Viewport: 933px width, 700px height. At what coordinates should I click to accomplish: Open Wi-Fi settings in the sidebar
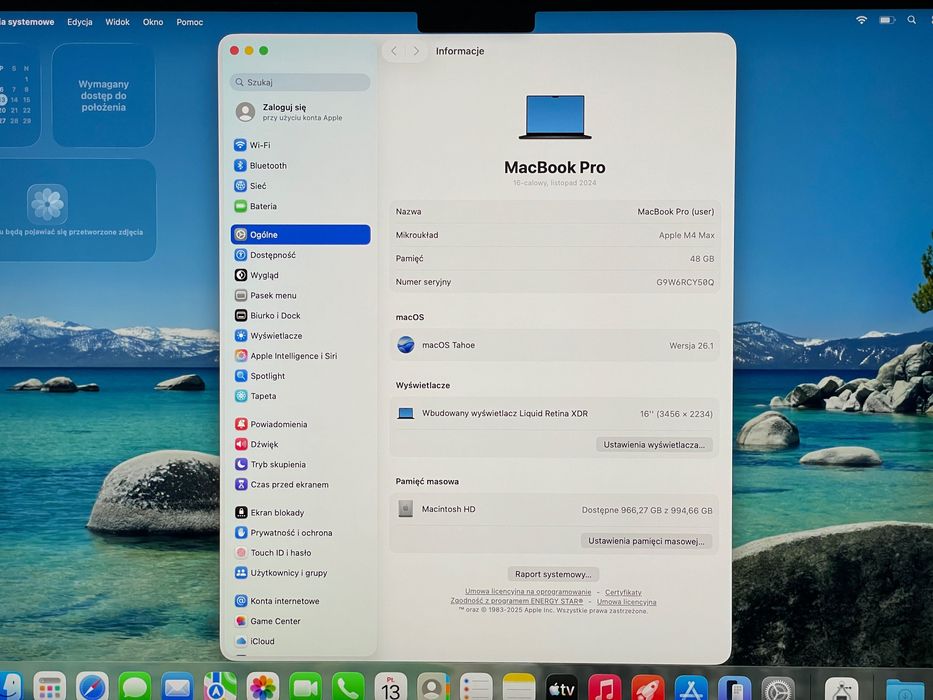point(300,145)
